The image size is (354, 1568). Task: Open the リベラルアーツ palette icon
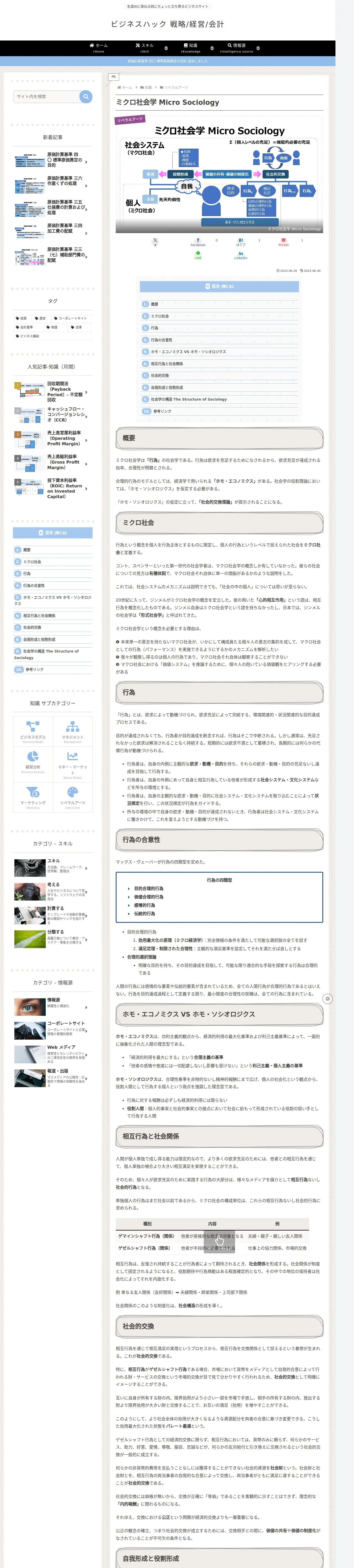[x=72, y=792]
